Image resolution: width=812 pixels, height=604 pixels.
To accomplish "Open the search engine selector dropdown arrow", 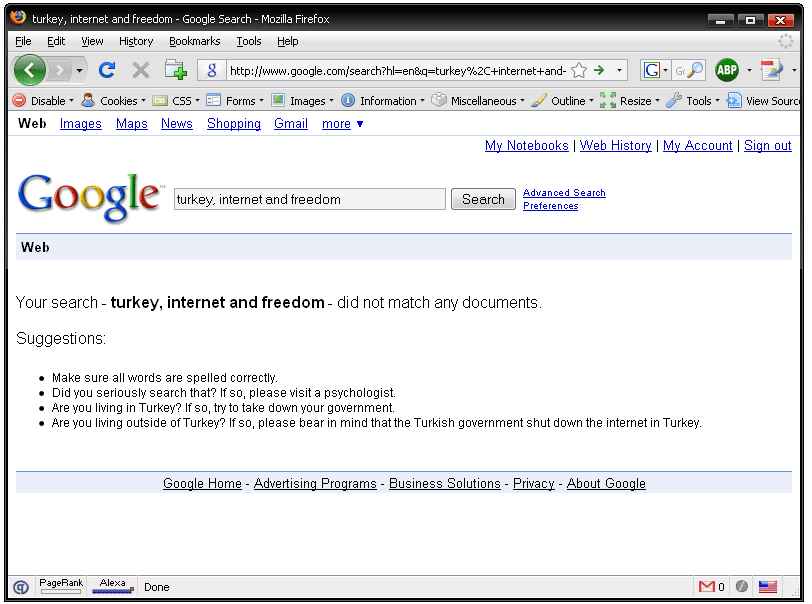I will [665, 70].
